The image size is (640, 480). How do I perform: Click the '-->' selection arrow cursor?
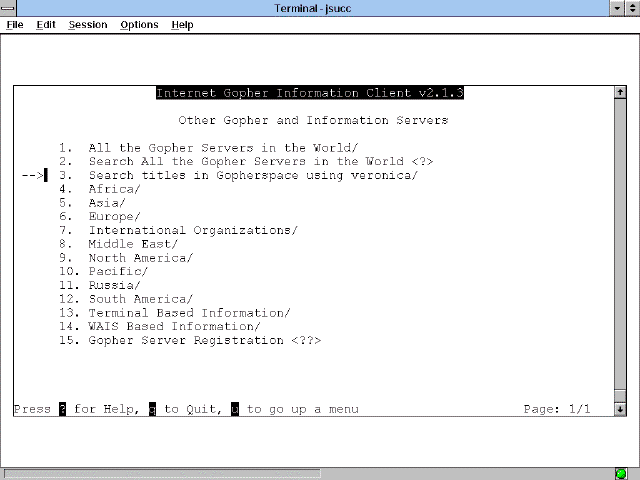pos(33,176)
